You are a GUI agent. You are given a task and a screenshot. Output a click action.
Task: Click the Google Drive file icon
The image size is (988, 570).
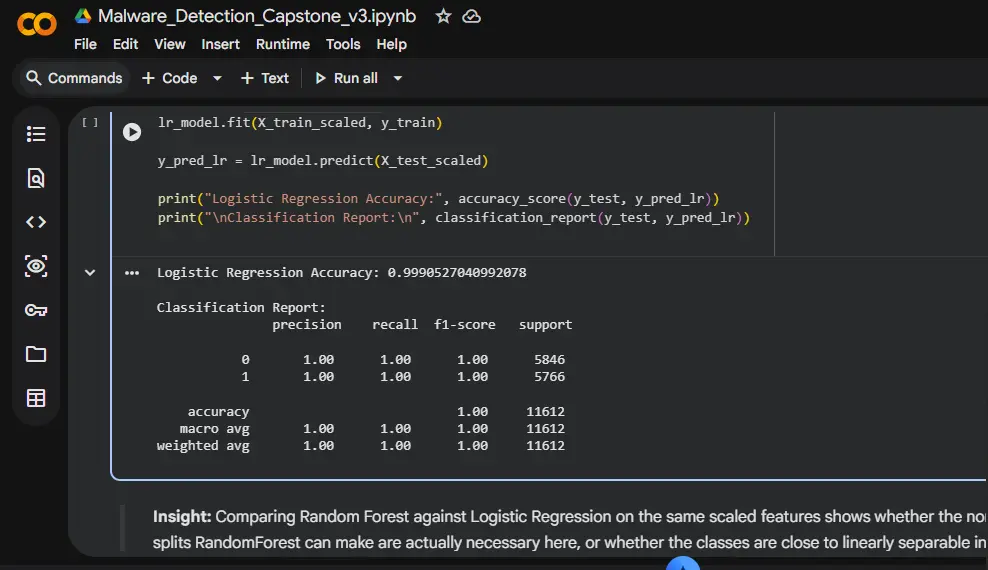[x=83, y=16]
